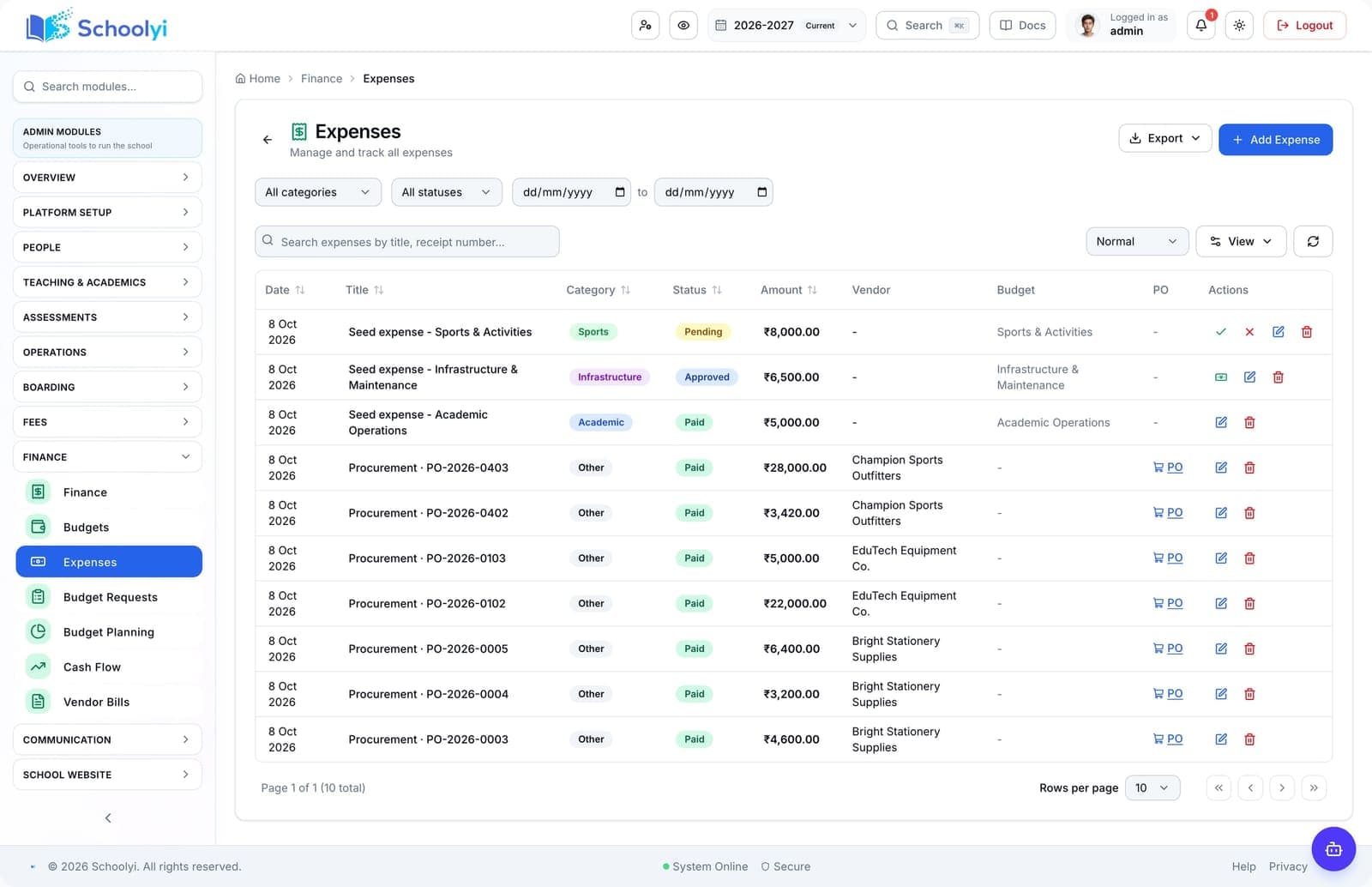
Task: Toggle the light/dark theme icon
Action: click(1239, 26)
